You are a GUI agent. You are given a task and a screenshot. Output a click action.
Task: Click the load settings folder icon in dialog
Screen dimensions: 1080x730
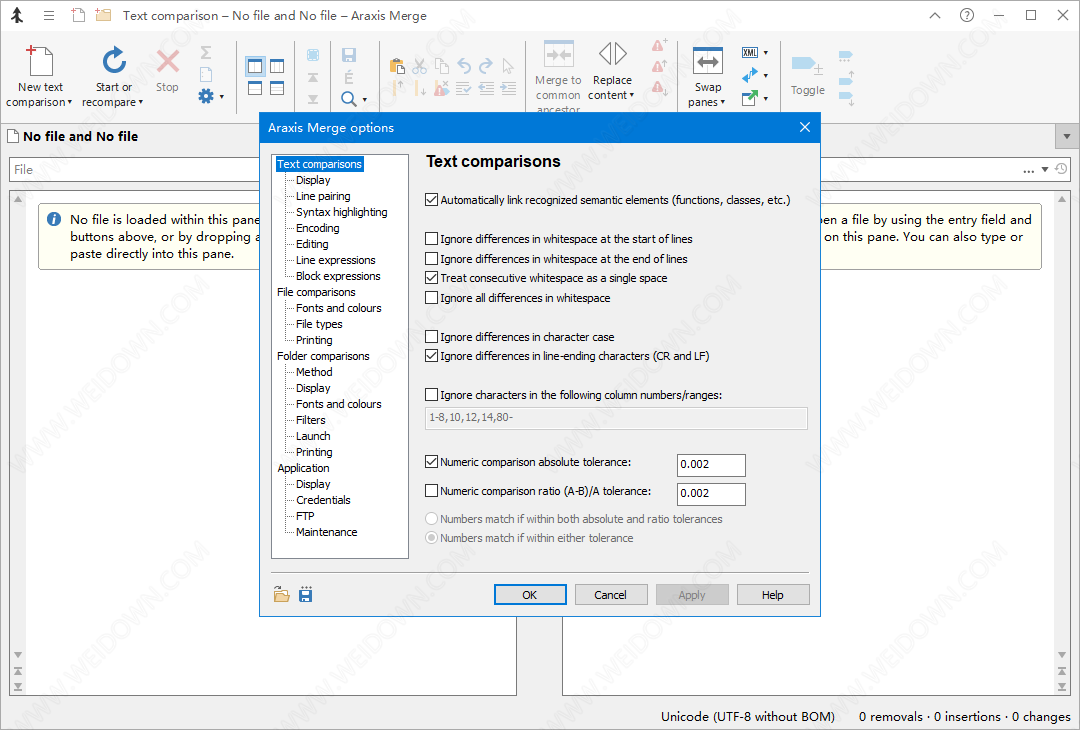(281, 594)
